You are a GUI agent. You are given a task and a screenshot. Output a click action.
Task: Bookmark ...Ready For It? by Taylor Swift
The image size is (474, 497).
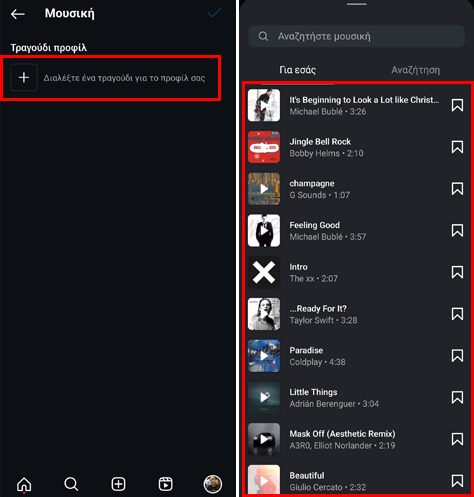click(x=457, y=314)
